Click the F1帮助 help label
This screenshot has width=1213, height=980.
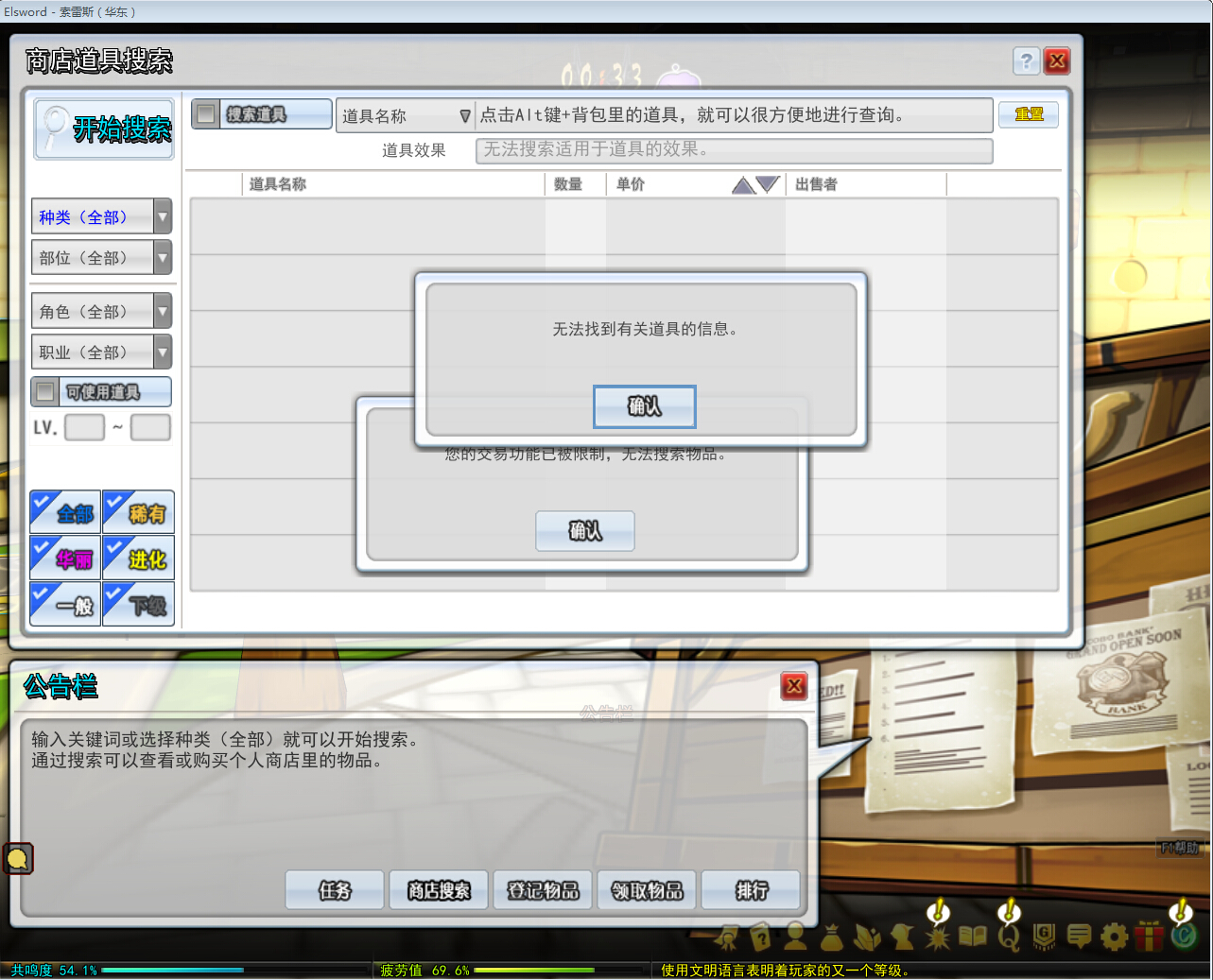tap(1179, 848)
